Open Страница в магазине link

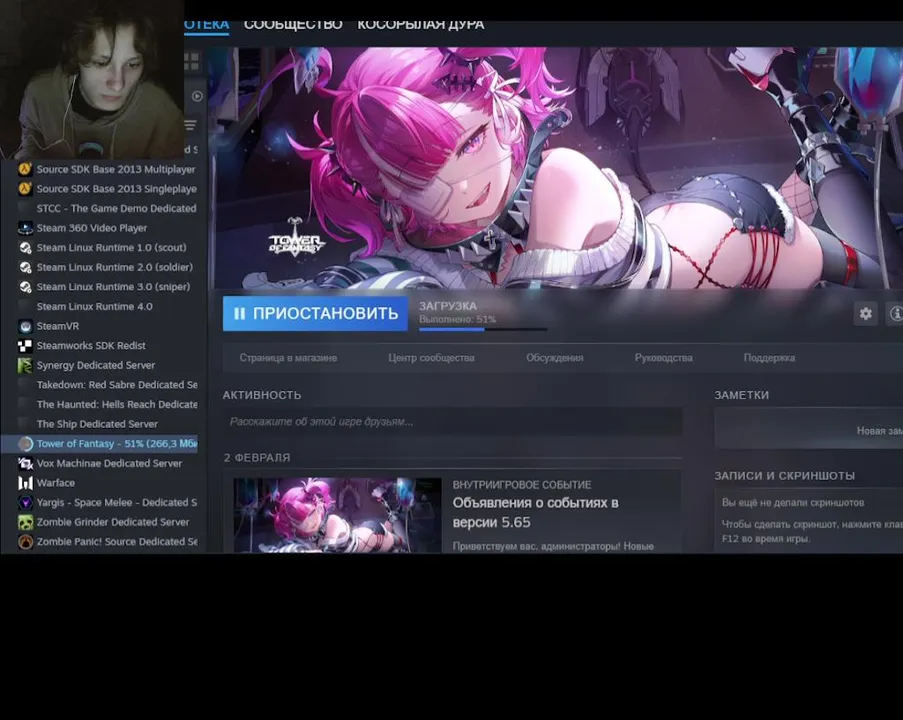click(289, 358)
